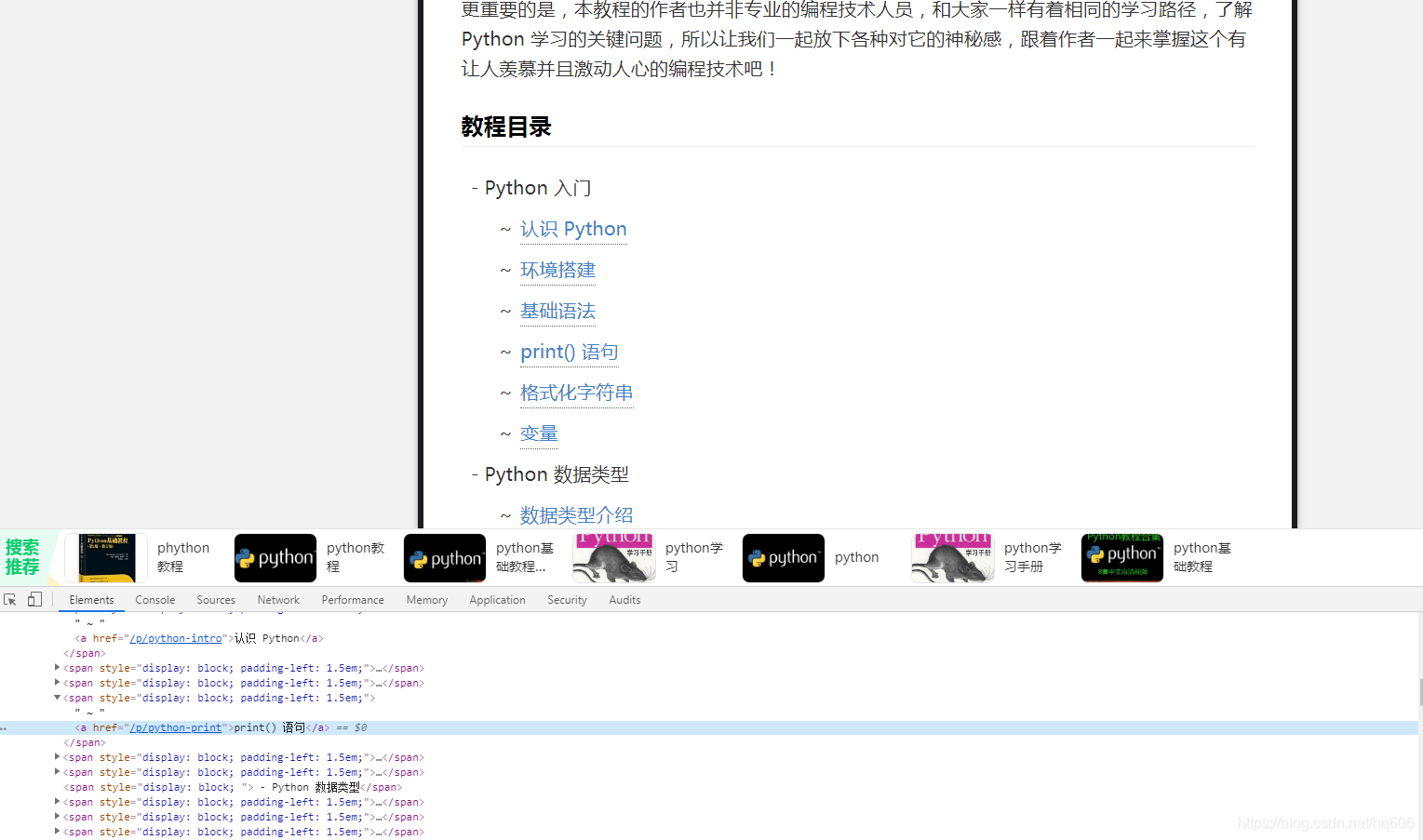Click the python logo thumbnail beside plain python label

(784, 558)
